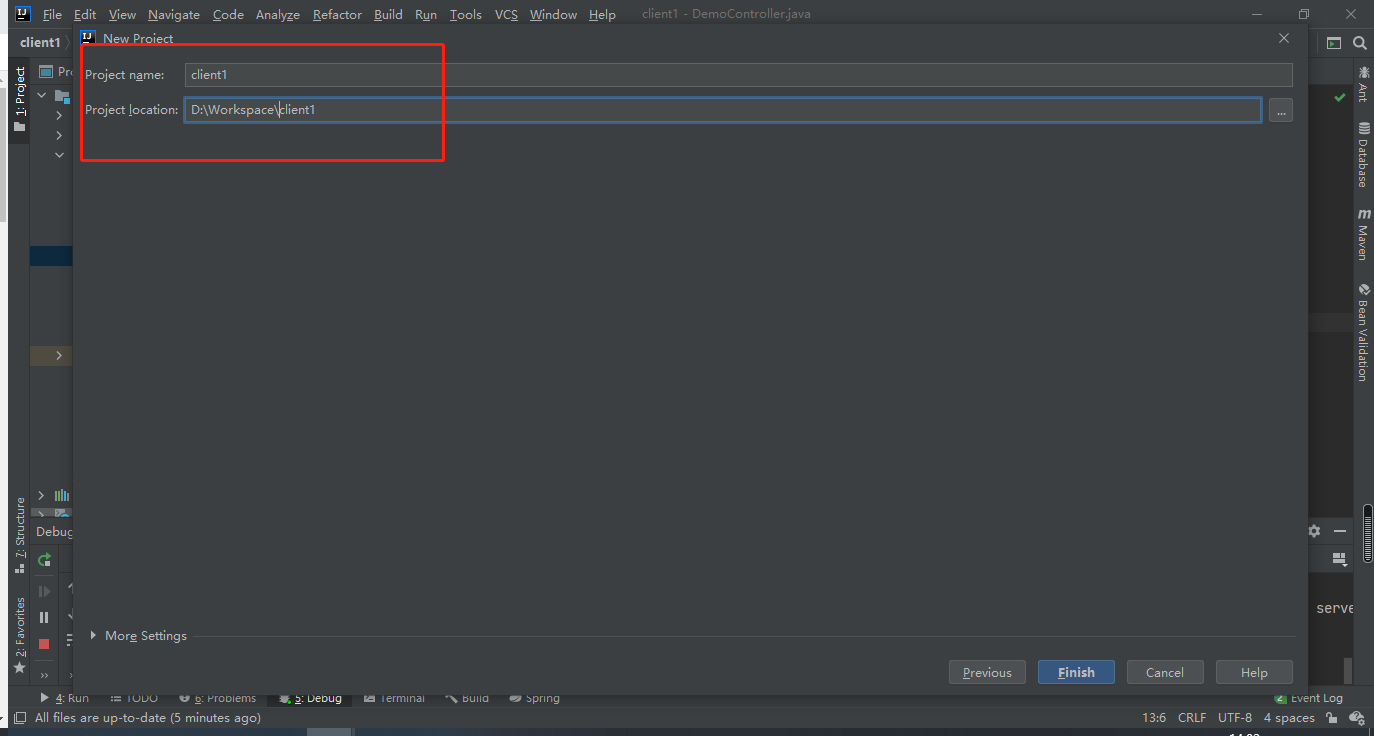Click client1 breadcrumb in navigation bar

pyautogui.click(x=40, y=43)
